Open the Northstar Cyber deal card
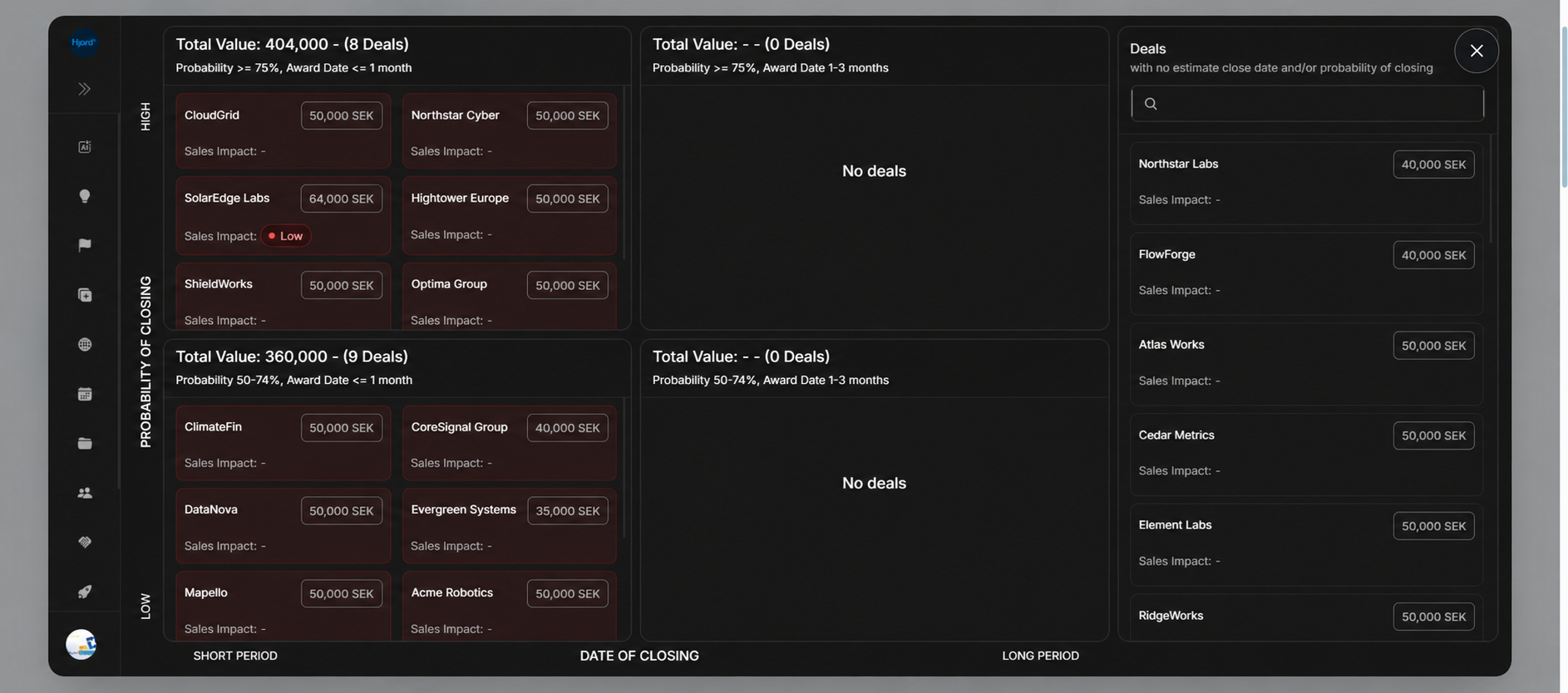Image resolution: width=1568 pixels, height=693 pixels. pyautogui.click(x=510, y=131)
